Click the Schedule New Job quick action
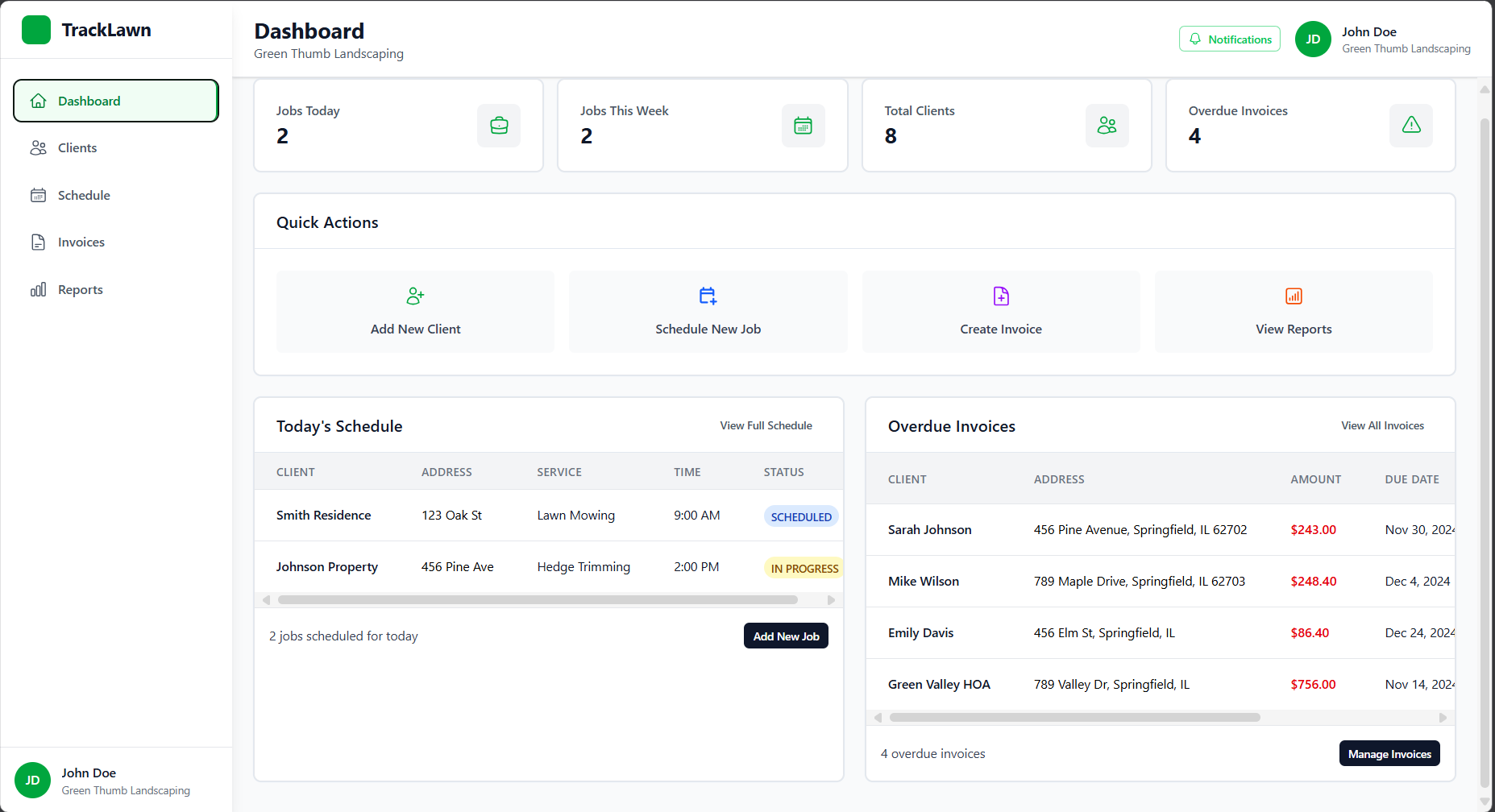The width and height of the screenshot is (1495, 812). click(x=708, y=312)
